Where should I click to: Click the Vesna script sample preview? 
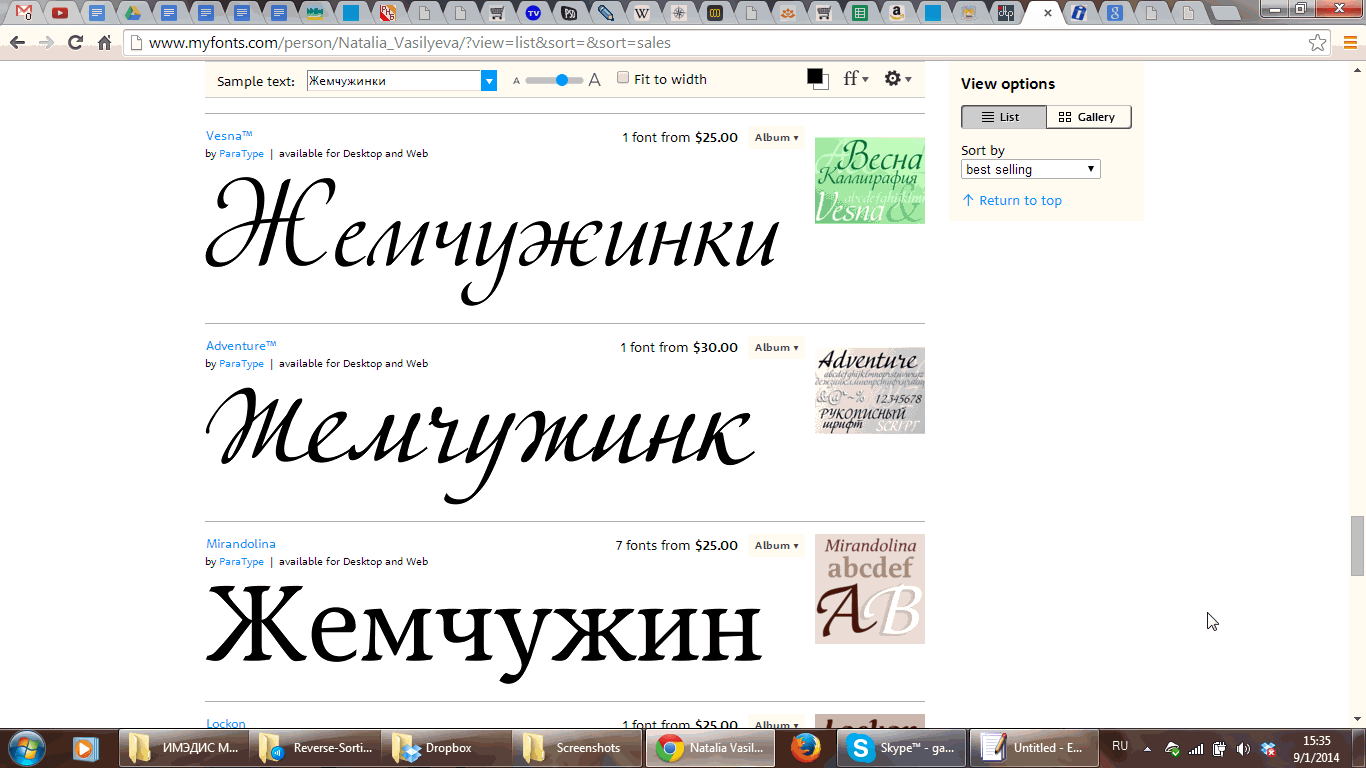(492, 240)
